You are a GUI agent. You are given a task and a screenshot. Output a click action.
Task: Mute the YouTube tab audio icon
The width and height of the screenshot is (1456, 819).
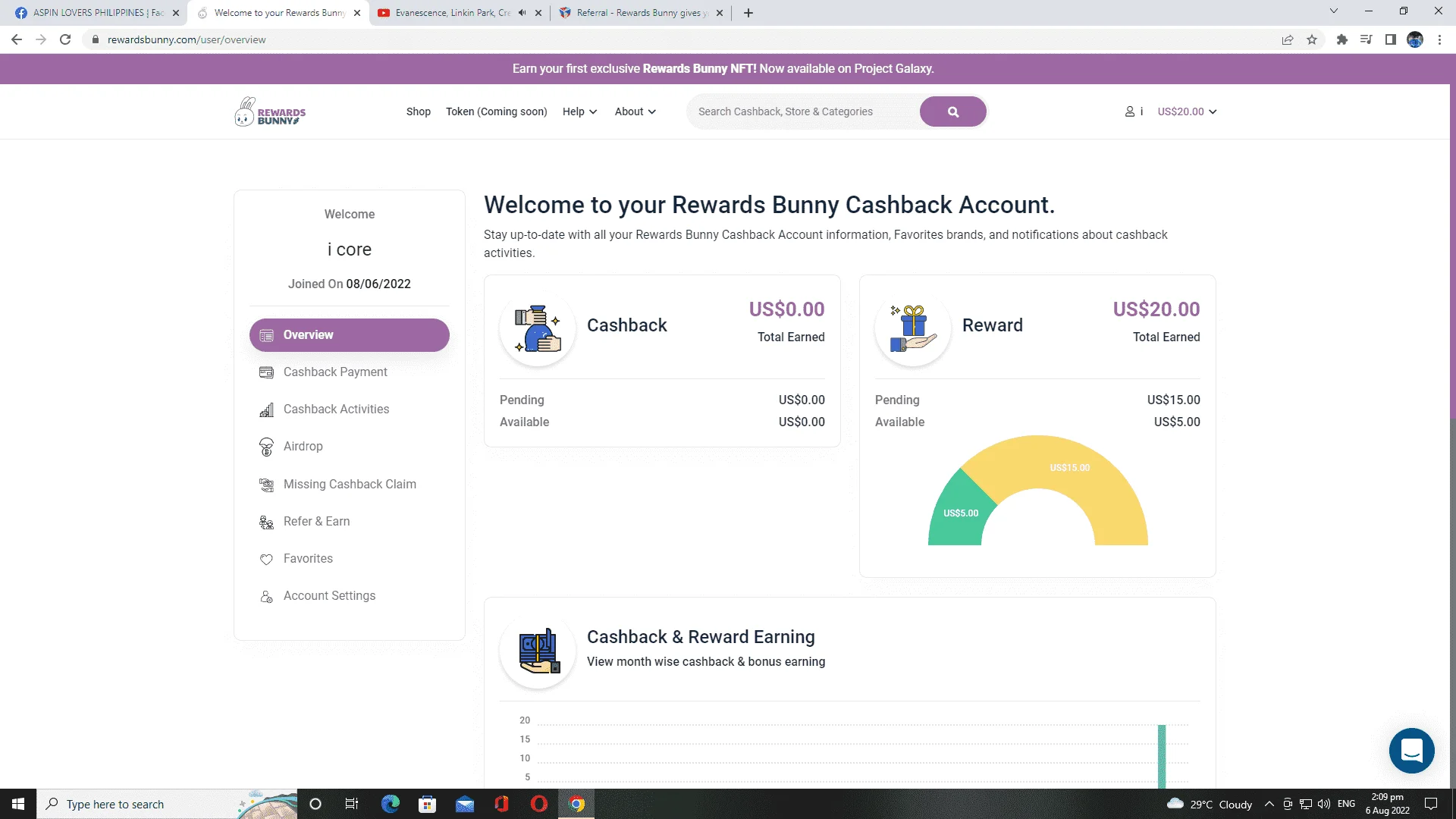tap(522, 13)
